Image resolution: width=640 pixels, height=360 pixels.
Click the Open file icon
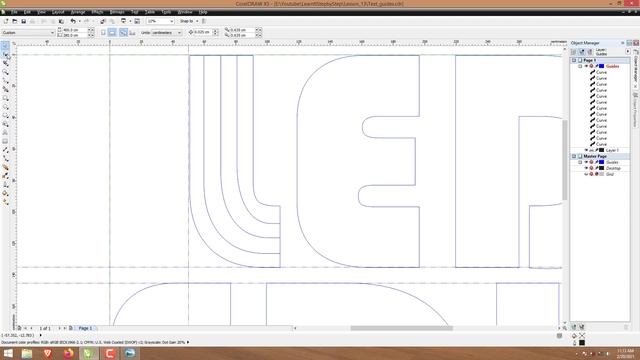click(x=15, y=21)
